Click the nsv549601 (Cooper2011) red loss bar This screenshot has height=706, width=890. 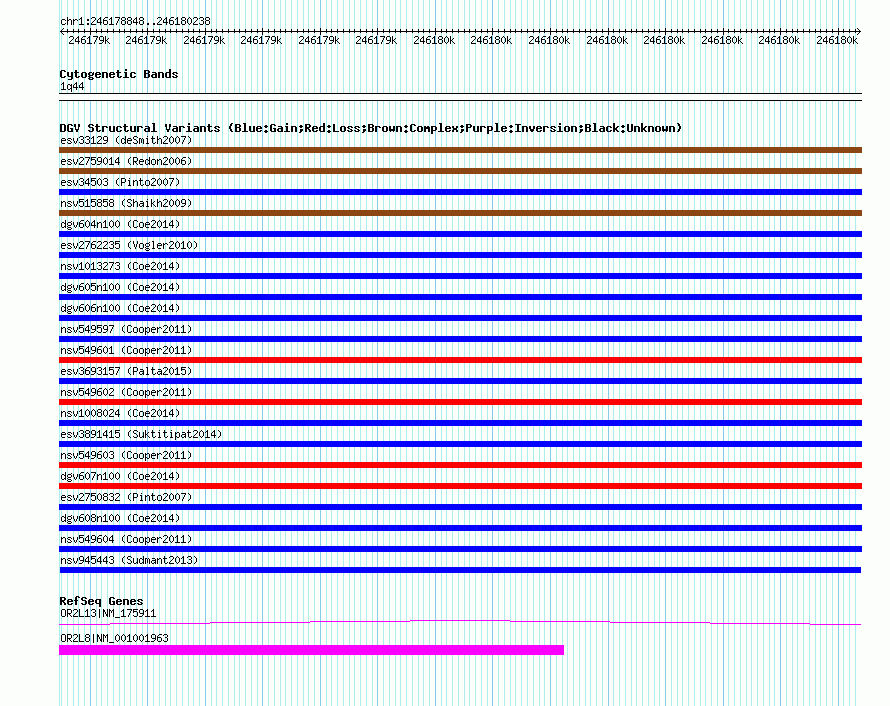click(460, 360)
